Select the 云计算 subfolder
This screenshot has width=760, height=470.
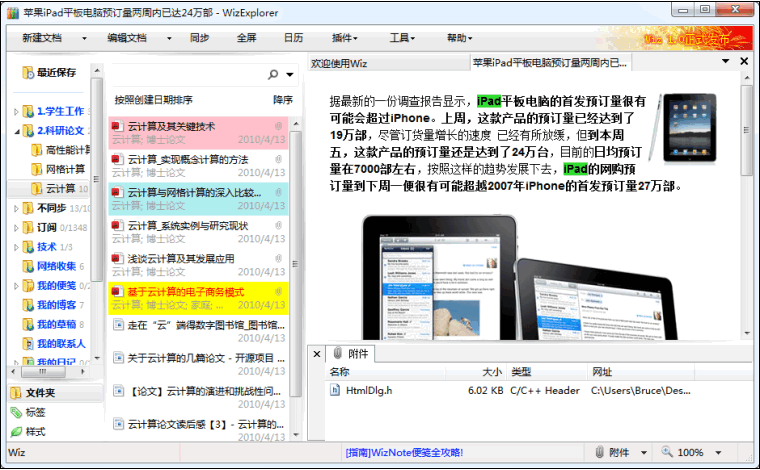(x=60, y=188)
